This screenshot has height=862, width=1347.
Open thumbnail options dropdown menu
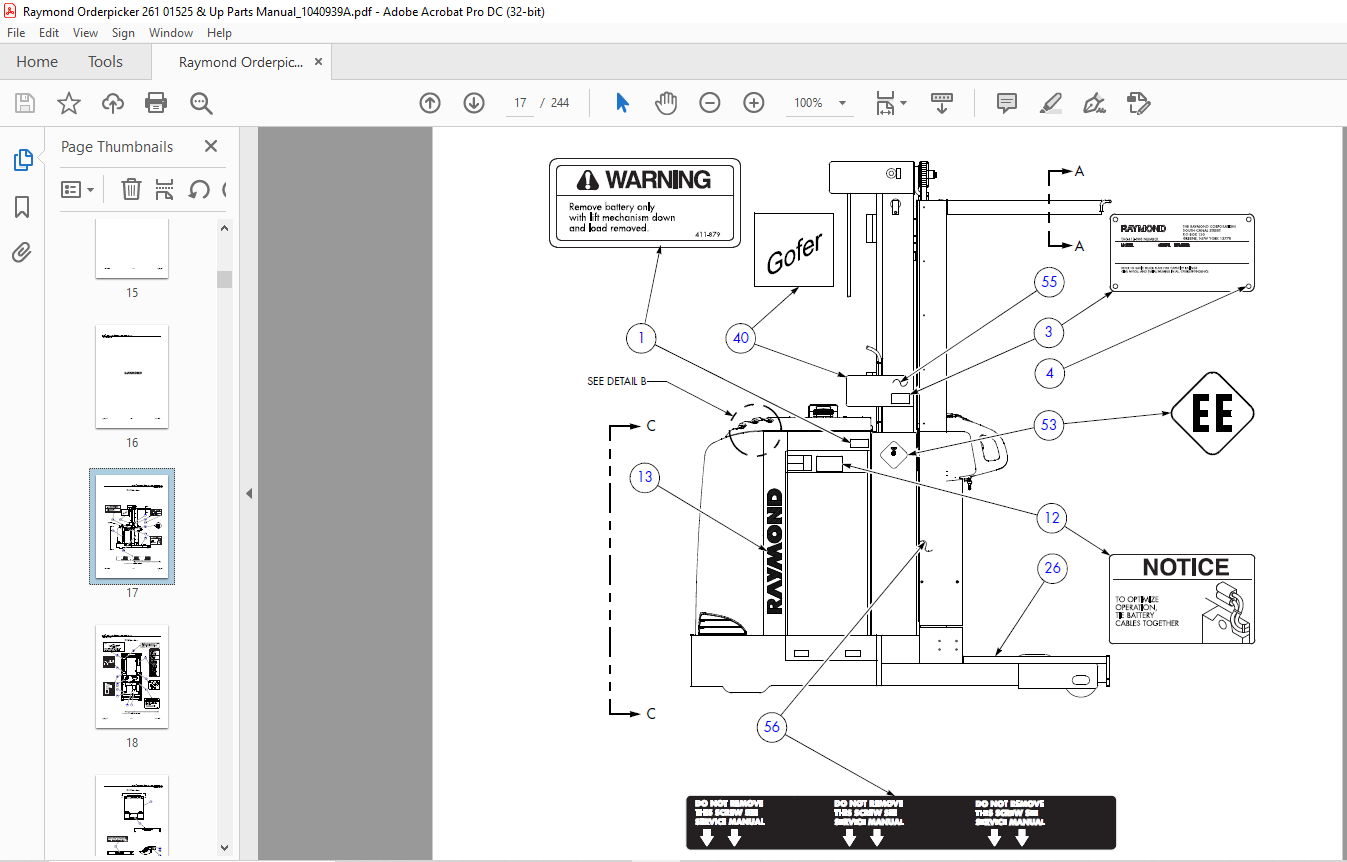(x=78, y=189)
